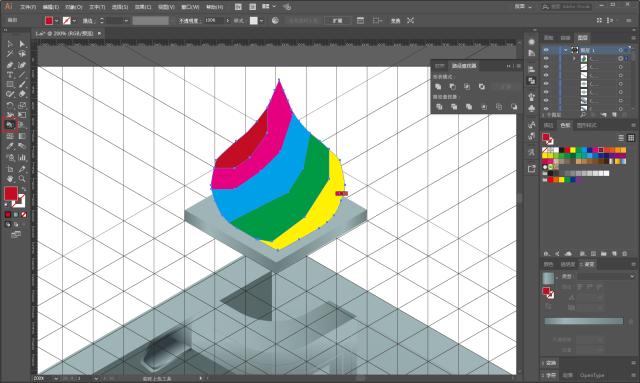Select the Magic Wand tool in toolbar
Viewport: 640px width, 383px height.
(10, 54)
